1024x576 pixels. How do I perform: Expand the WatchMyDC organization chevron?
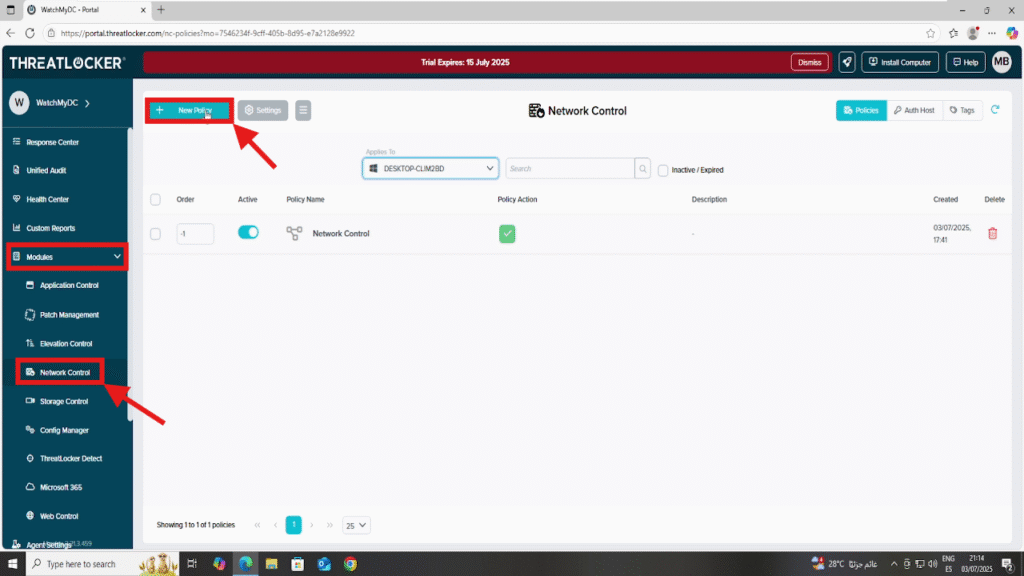(x=88, y=103)
